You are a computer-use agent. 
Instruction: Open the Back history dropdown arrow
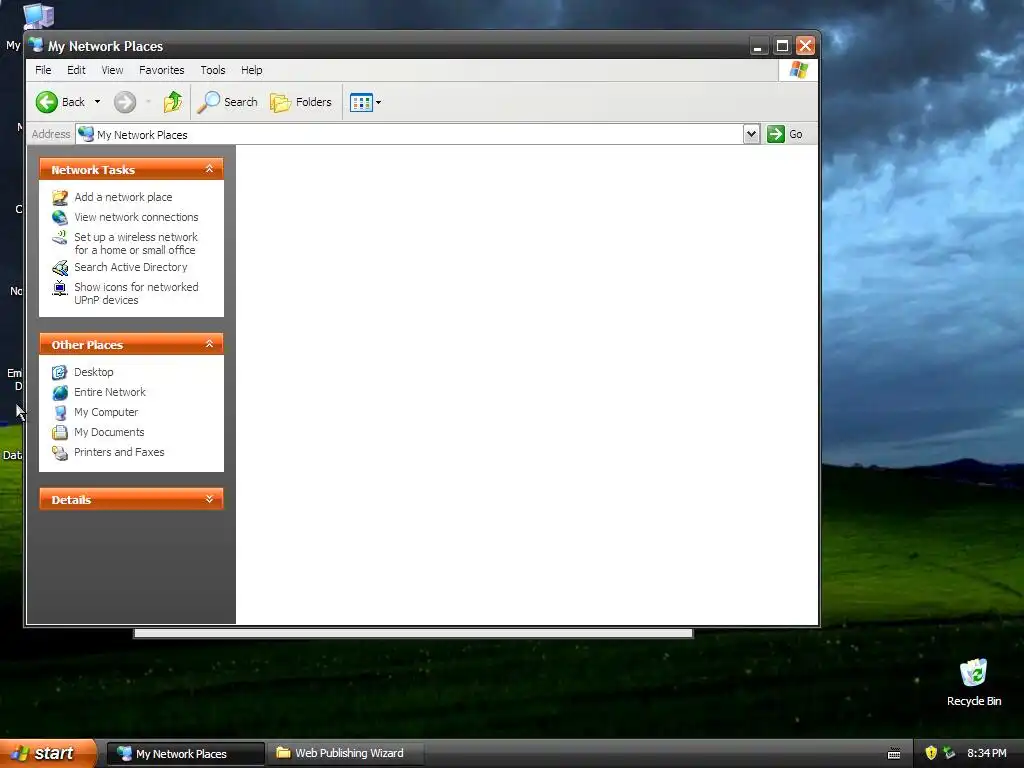(x=97, y=102)
